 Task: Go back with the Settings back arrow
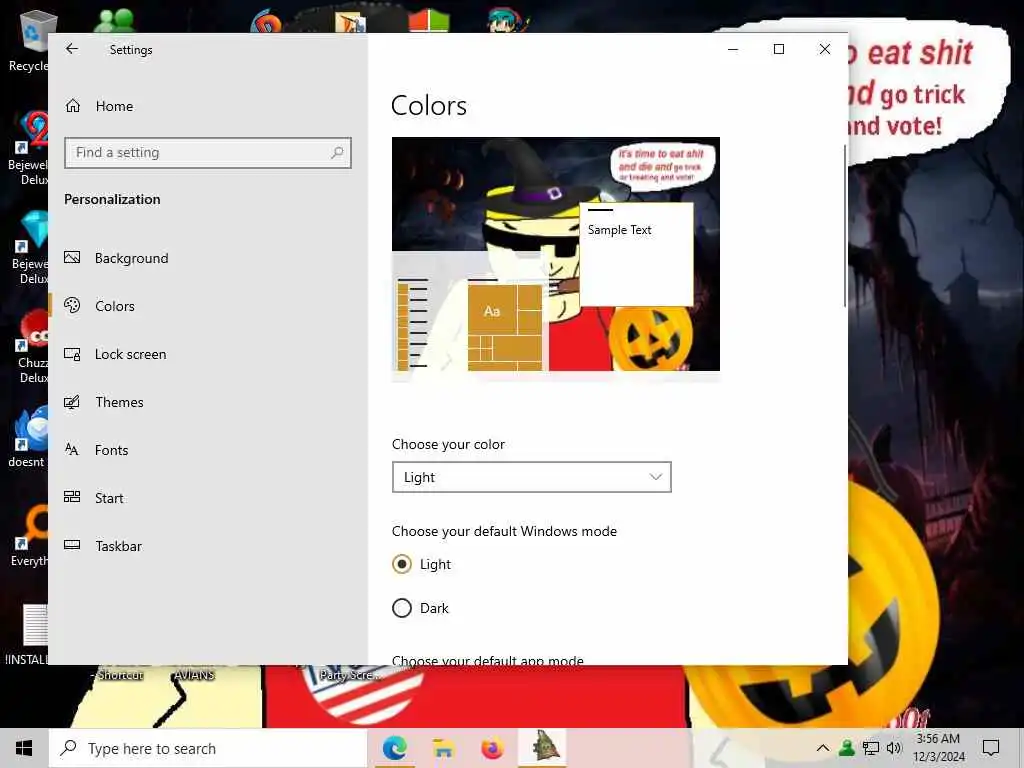coord(72,49)
